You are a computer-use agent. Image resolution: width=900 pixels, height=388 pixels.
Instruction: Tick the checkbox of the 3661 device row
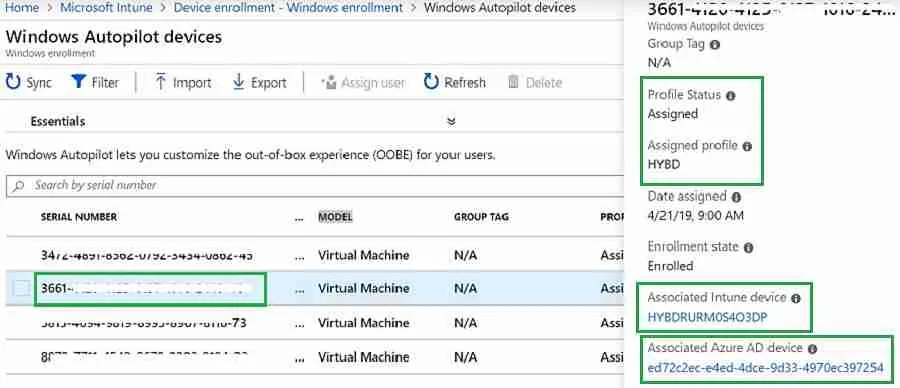tap(21, 288)
